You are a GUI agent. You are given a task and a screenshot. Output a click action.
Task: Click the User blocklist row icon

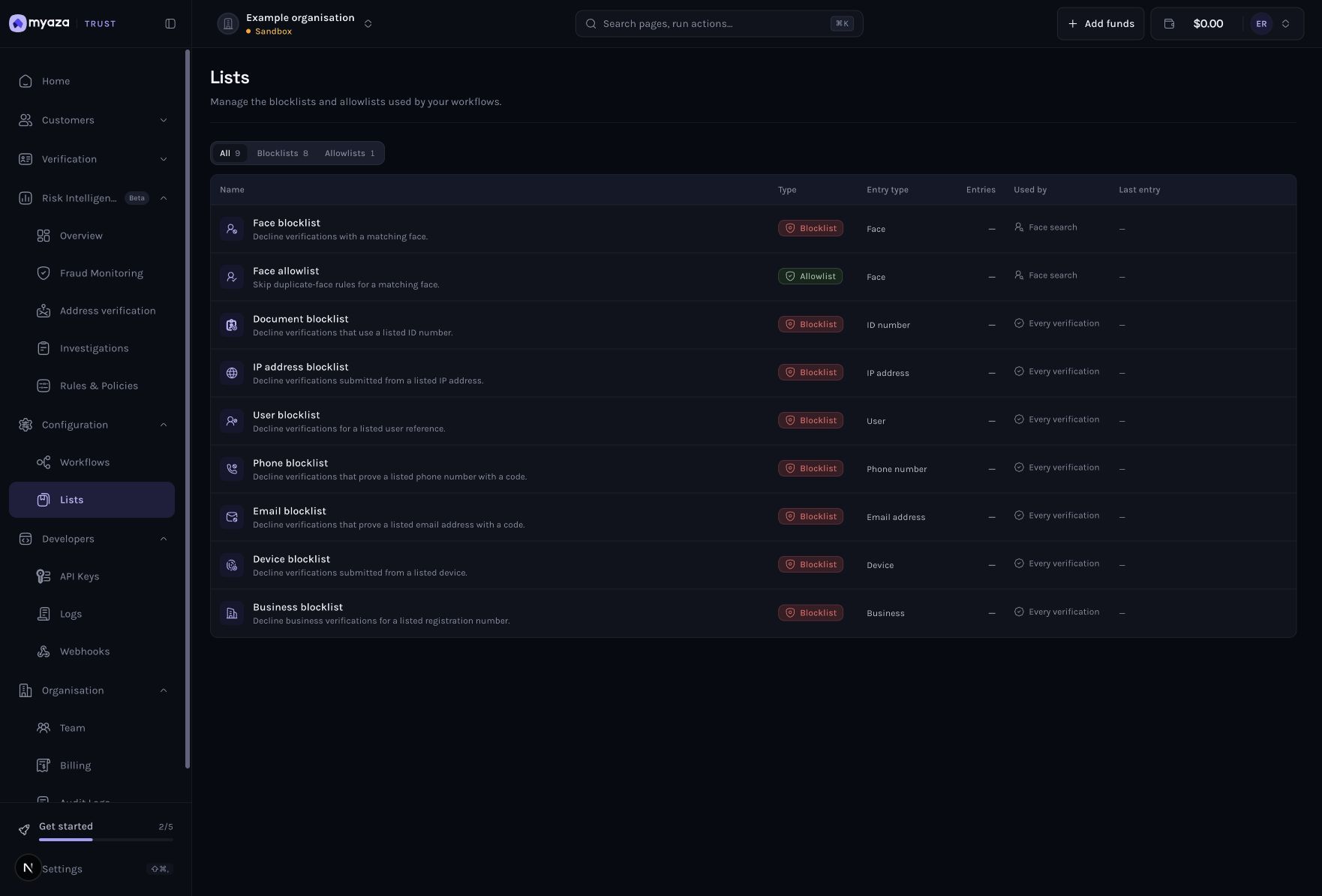(x=232, y=421)
